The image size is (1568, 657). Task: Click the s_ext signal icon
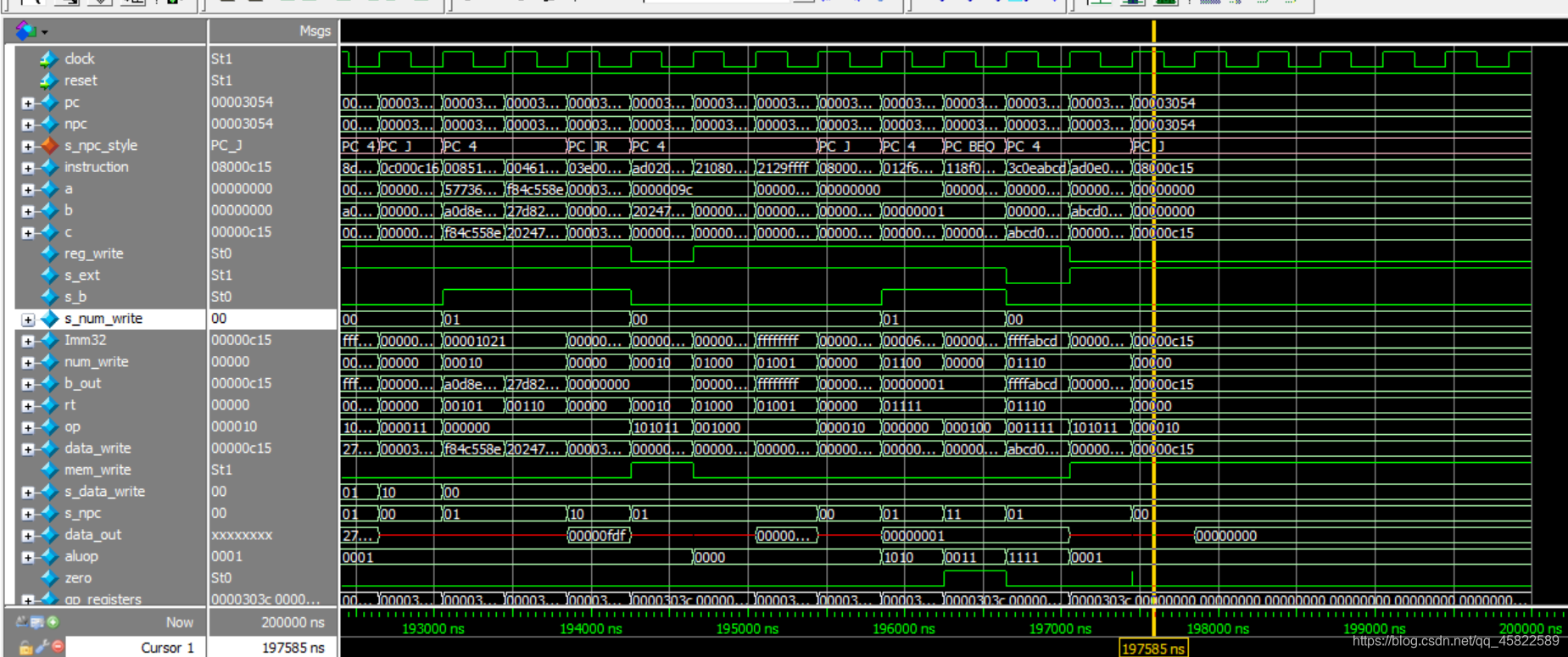pyautogui.click(x=49, y=276)
